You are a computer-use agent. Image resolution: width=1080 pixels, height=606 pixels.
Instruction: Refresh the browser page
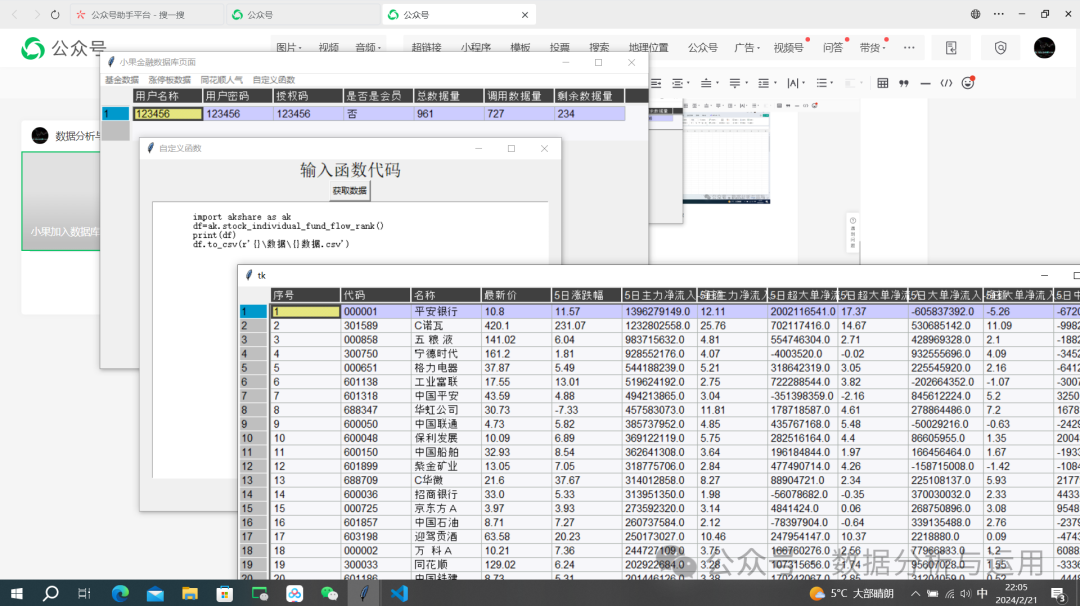[x=55, y=14]
